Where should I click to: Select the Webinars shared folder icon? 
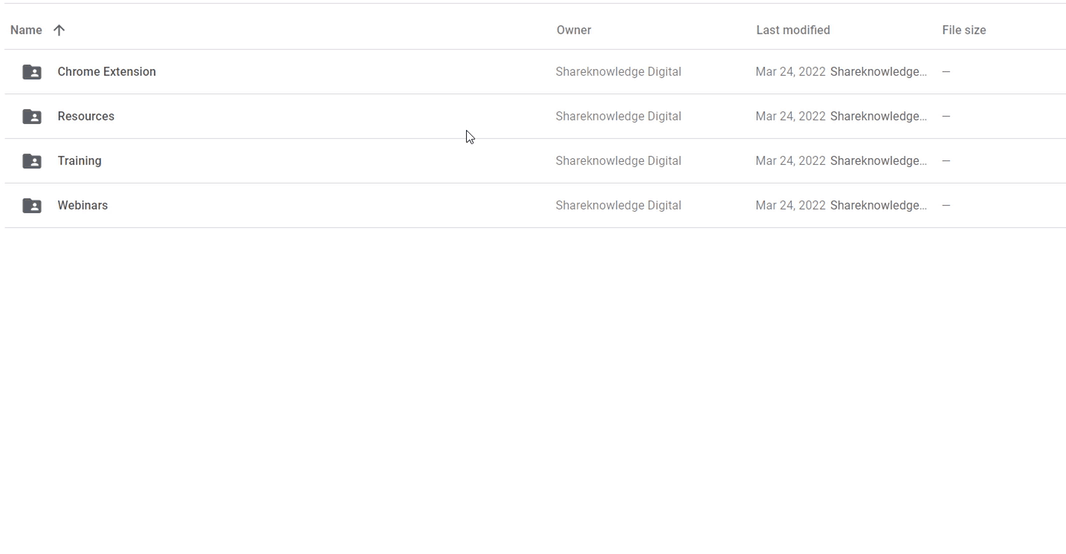point(32,206)
